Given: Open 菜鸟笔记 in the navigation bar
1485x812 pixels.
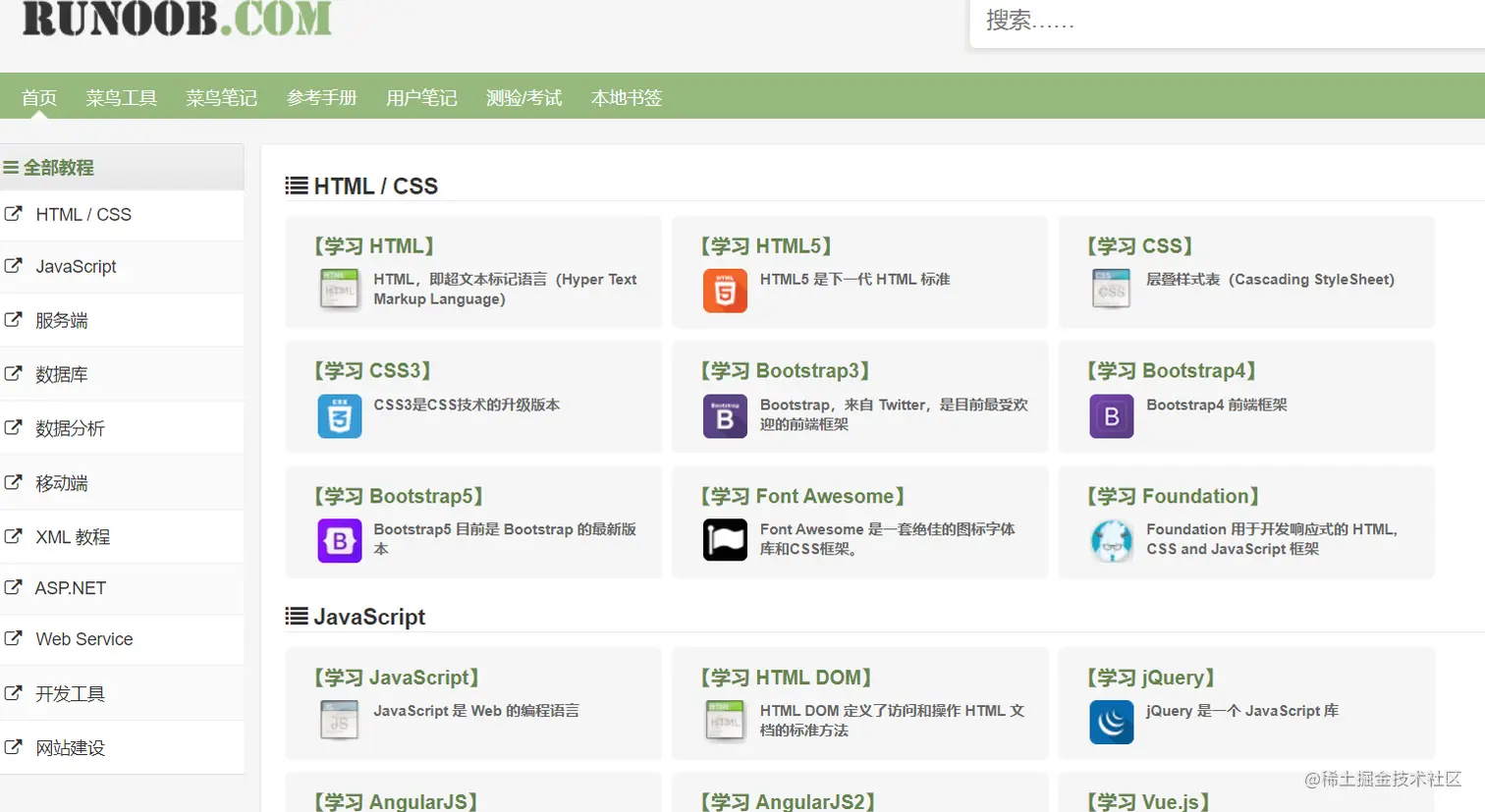Looking at the screenshot, I should click(222, 98).
